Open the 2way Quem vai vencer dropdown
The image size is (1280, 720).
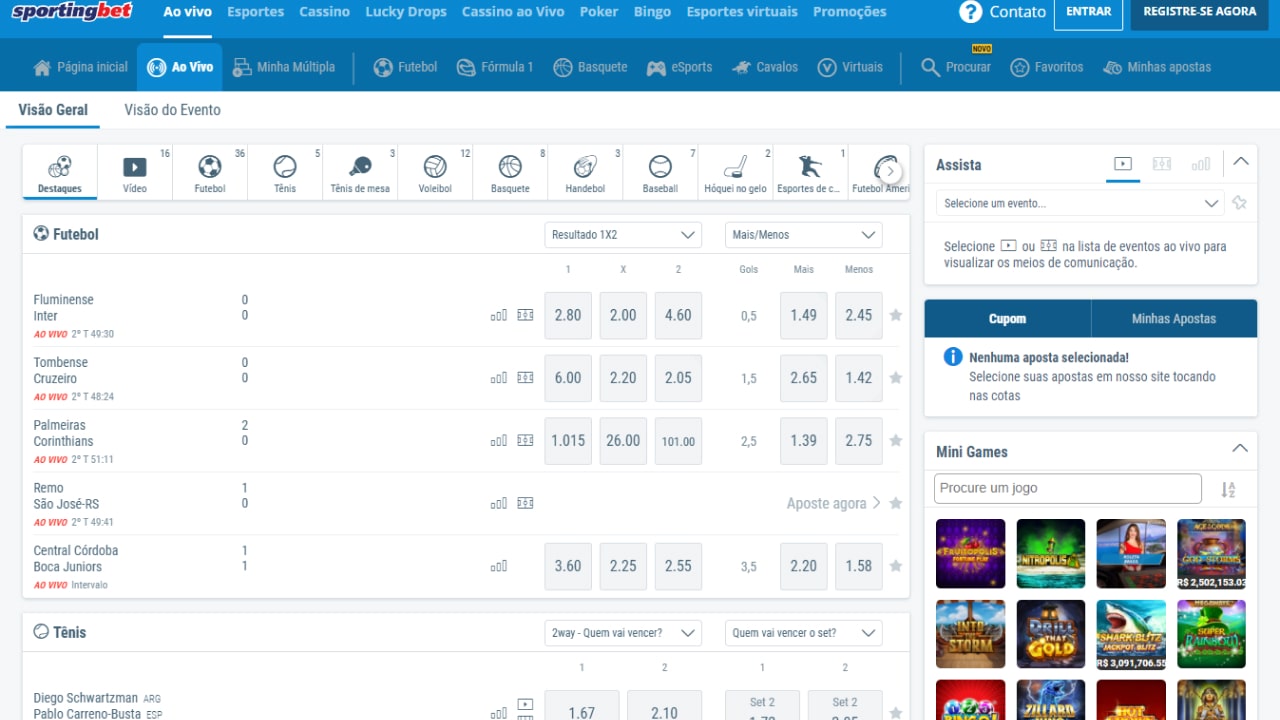tap(623, 633)
